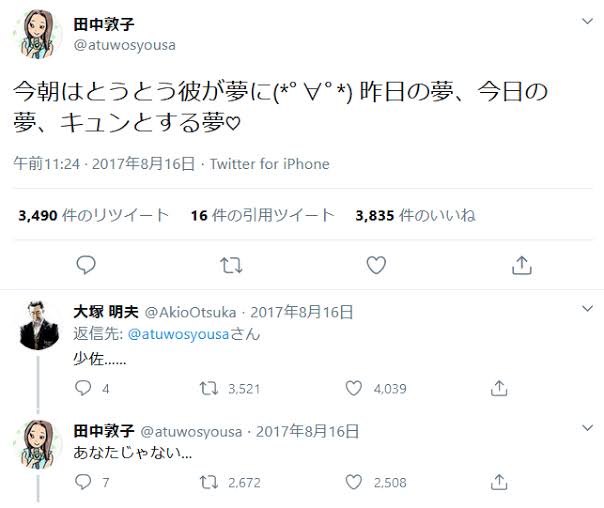Open the 16 件の引用ツイート list

point(262,215)
